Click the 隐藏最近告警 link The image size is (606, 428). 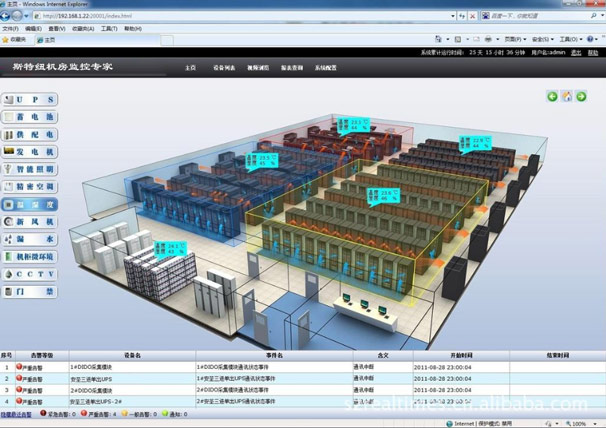16,414
